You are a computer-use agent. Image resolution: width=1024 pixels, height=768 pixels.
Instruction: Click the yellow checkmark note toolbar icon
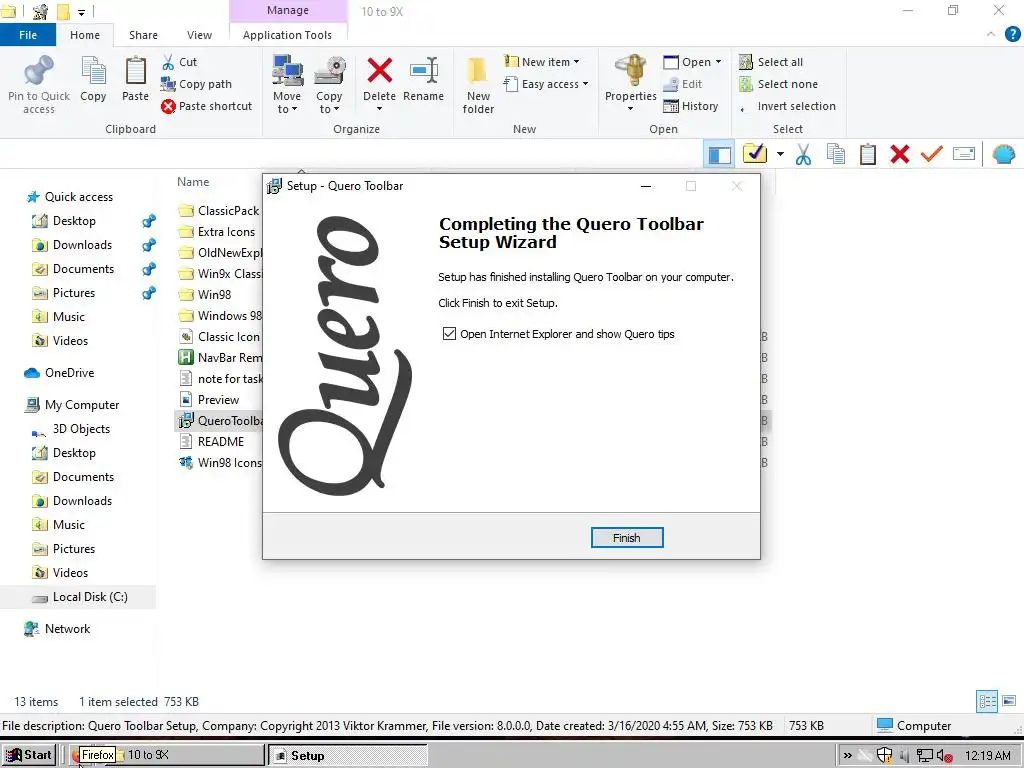(x=754, y=154)
